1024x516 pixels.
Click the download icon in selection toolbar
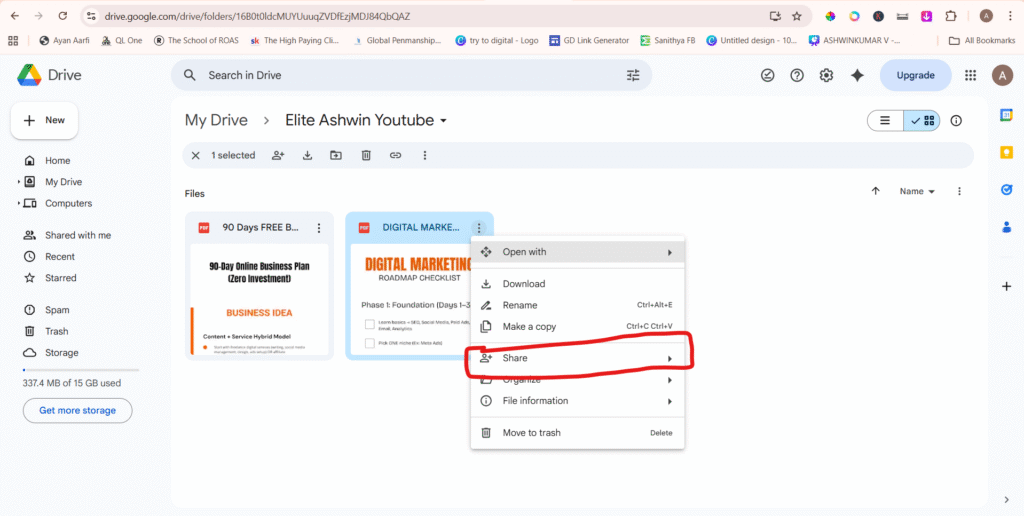[x=307, y=155]
